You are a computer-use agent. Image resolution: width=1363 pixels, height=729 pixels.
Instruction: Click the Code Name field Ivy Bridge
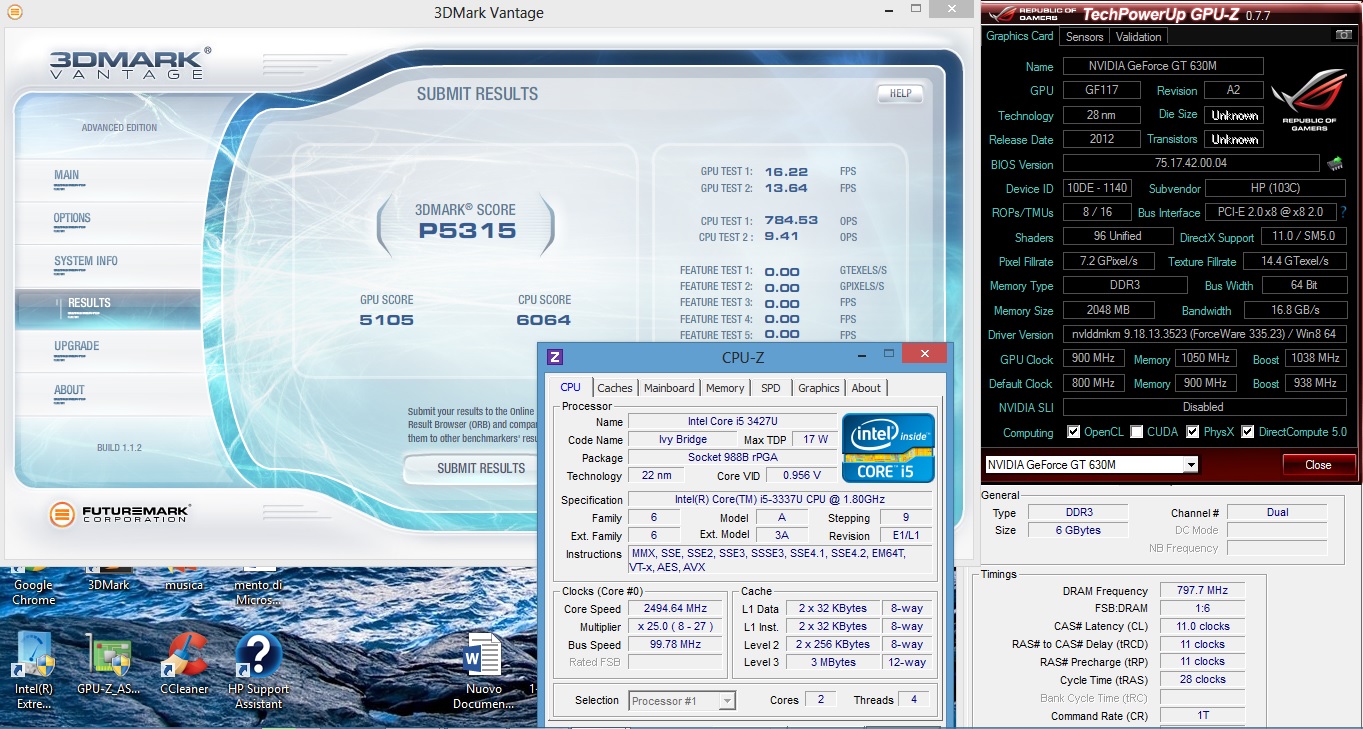[x=683, y=440]
